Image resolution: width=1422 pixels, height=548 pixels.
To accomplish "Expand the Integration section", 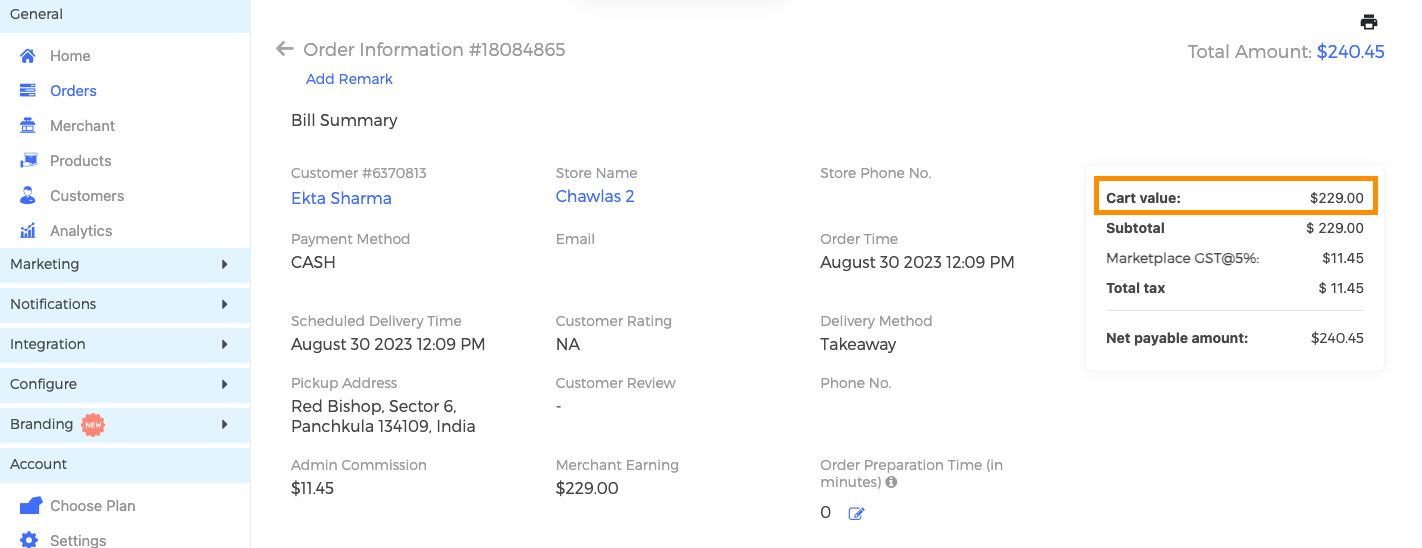I will pos(125,344).
